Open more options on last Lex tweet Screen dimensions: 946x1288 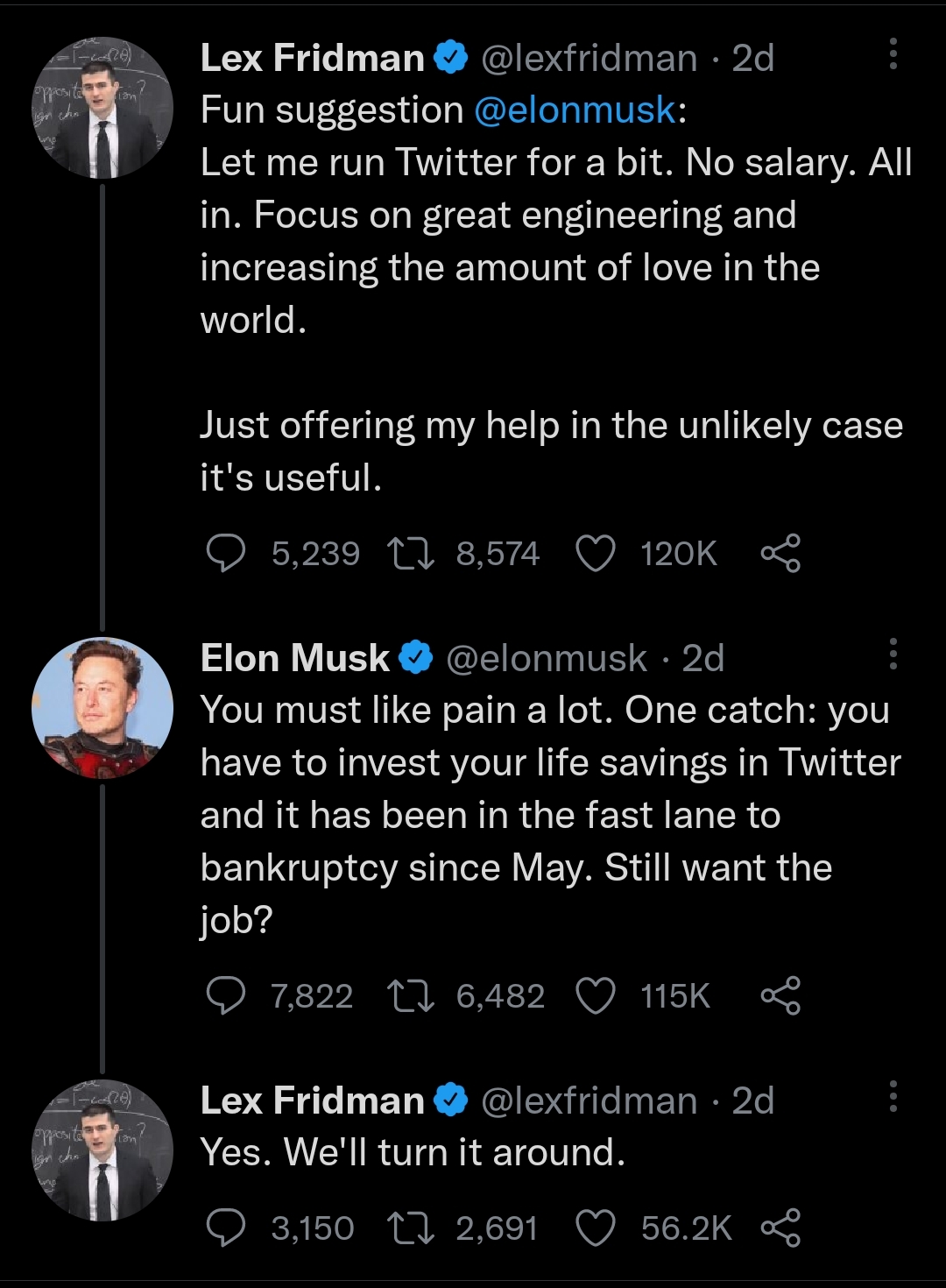[893, 1097]
